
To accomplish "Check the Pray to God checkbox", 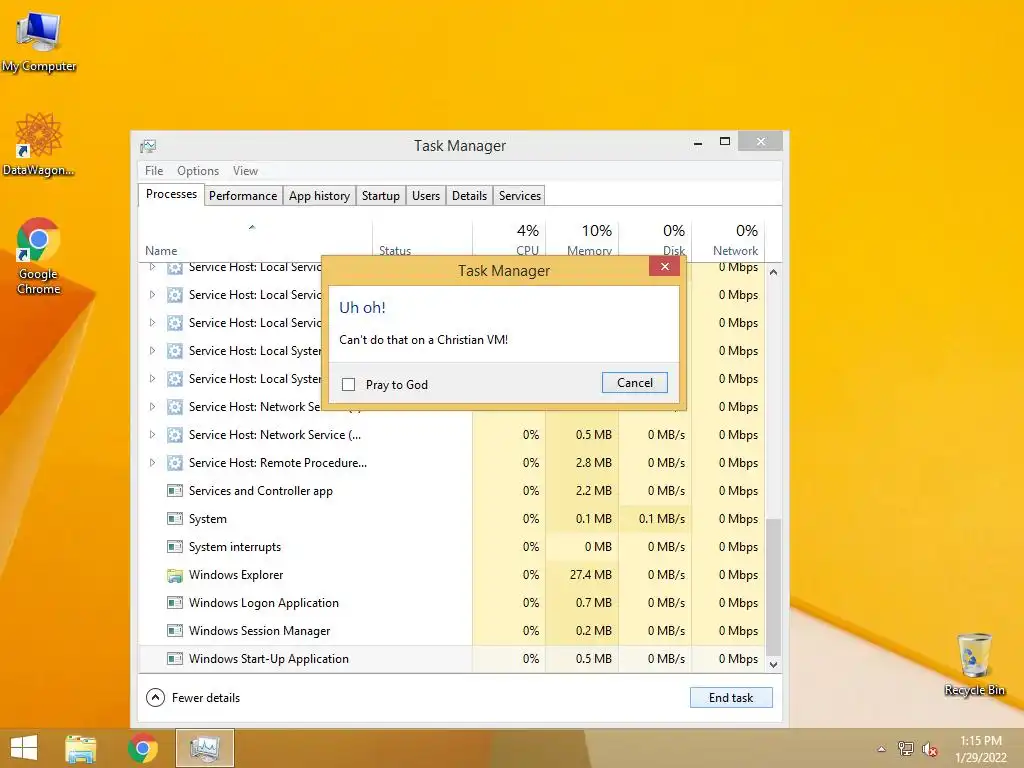I will click(x=349, y=385).
